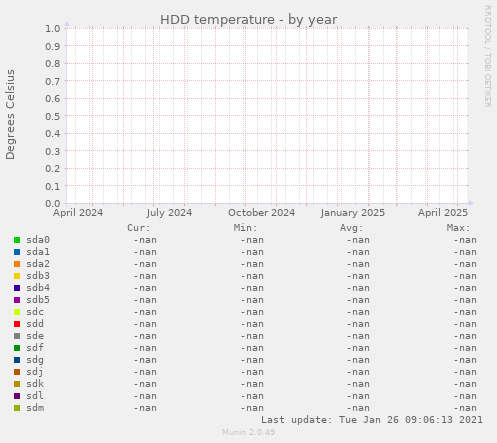Click the 'sdb5' legend label
Image resolution: width=497 pixels, height=443 pixels.
[x=38, y=300]
